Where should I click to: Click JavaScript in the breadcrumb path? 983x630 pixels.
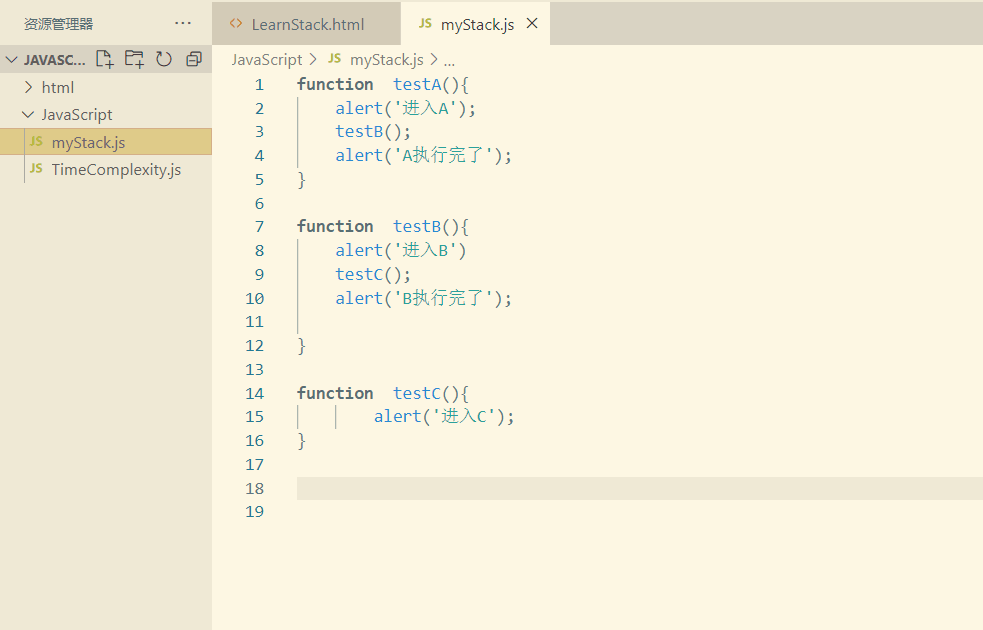pyautogui.click(x=267, y=60)
